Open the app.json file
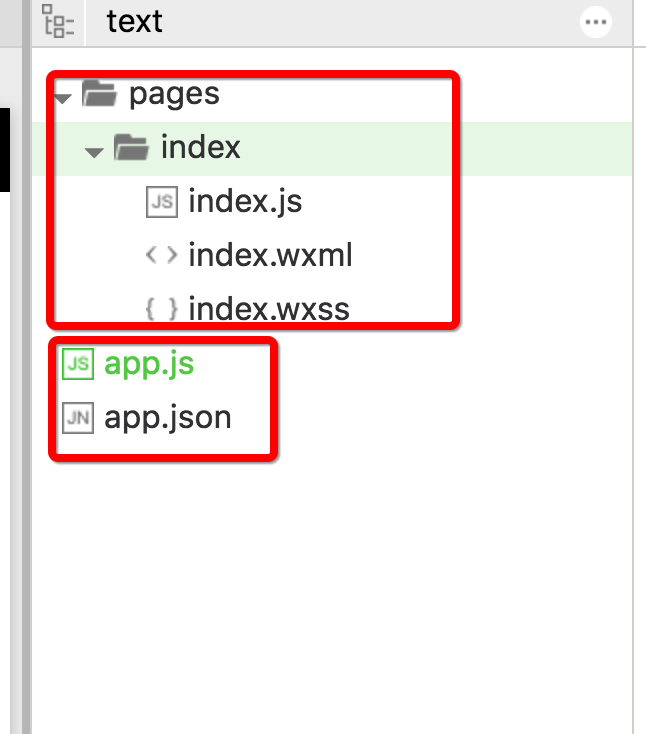 click(x=168, y=418)
